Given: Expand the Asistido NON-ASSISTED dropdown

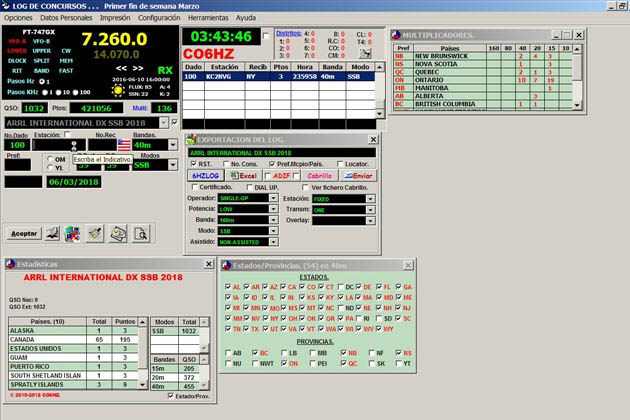Looking at the screenshot, I should [x=273, y=242].
